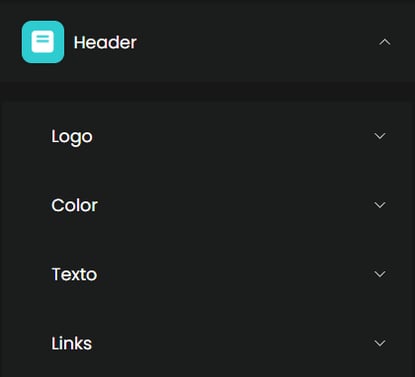The width and height of the screenshot is (415, 377).
Task: Click the word Links in the panel
Action: [72, 343]
